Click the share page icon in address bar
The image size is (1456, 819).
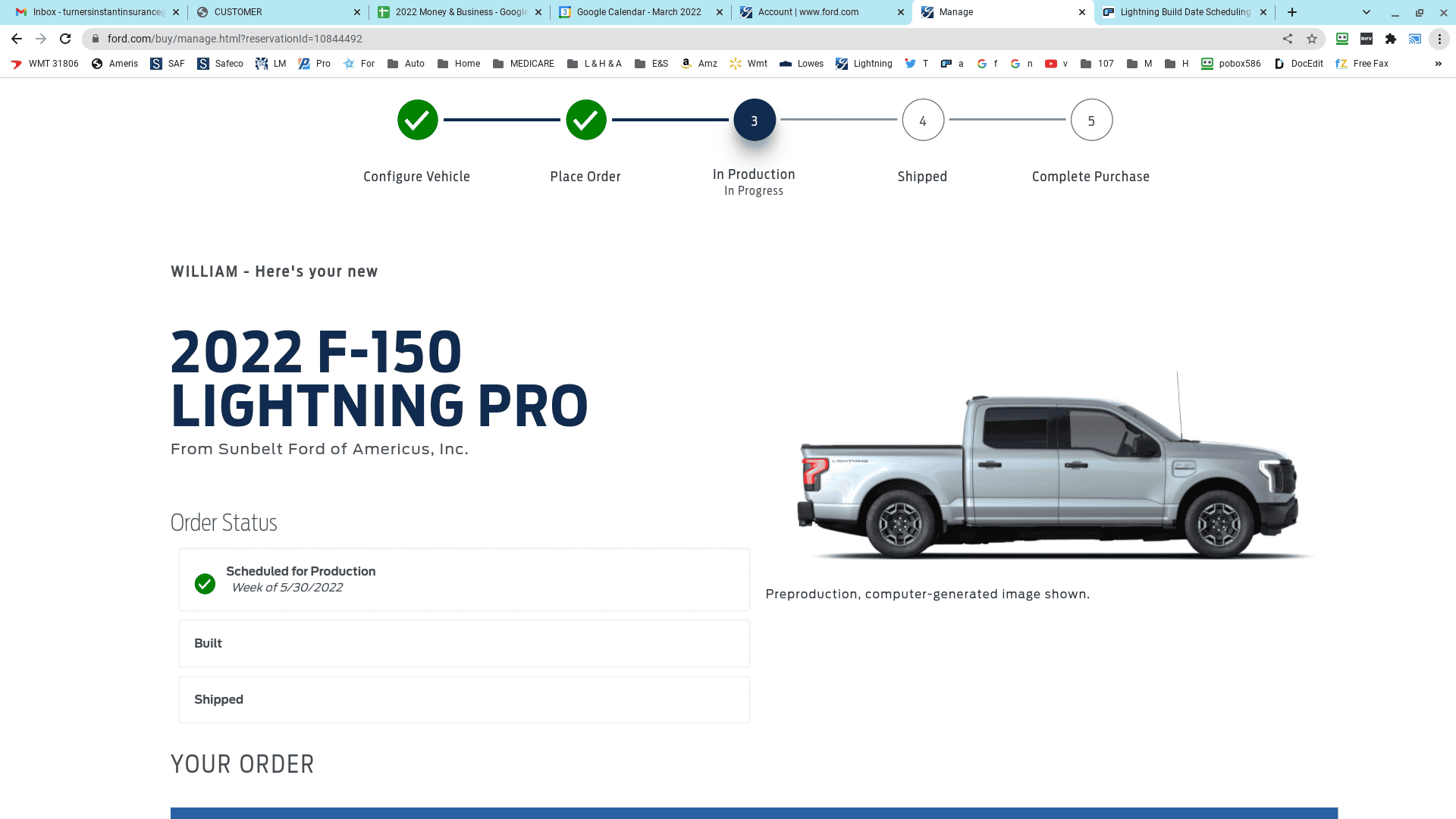click(1288, 39)
